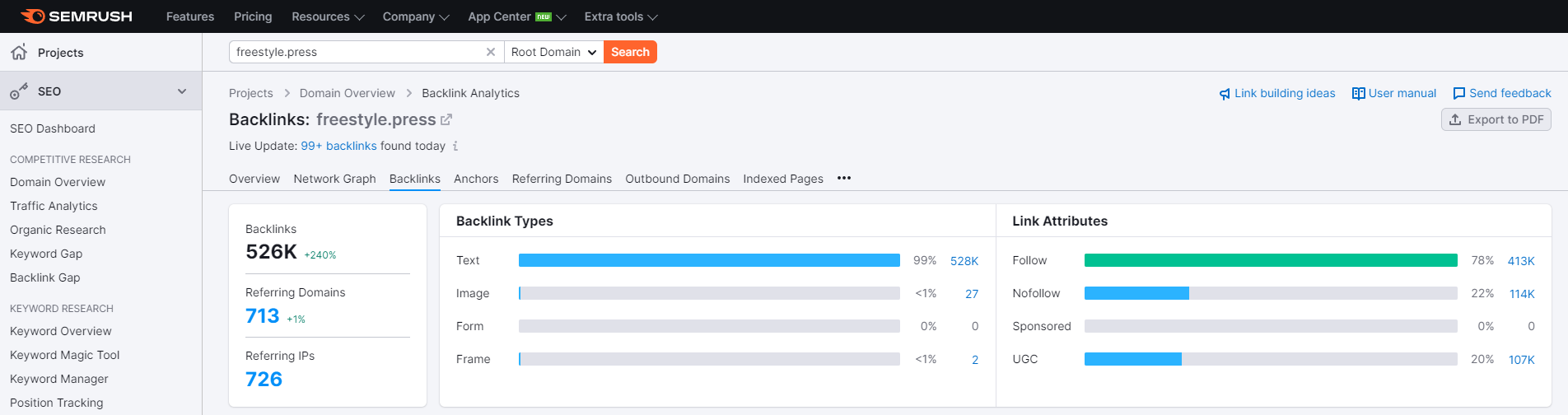Expand Extra tools menu

(x=621, y=16)
